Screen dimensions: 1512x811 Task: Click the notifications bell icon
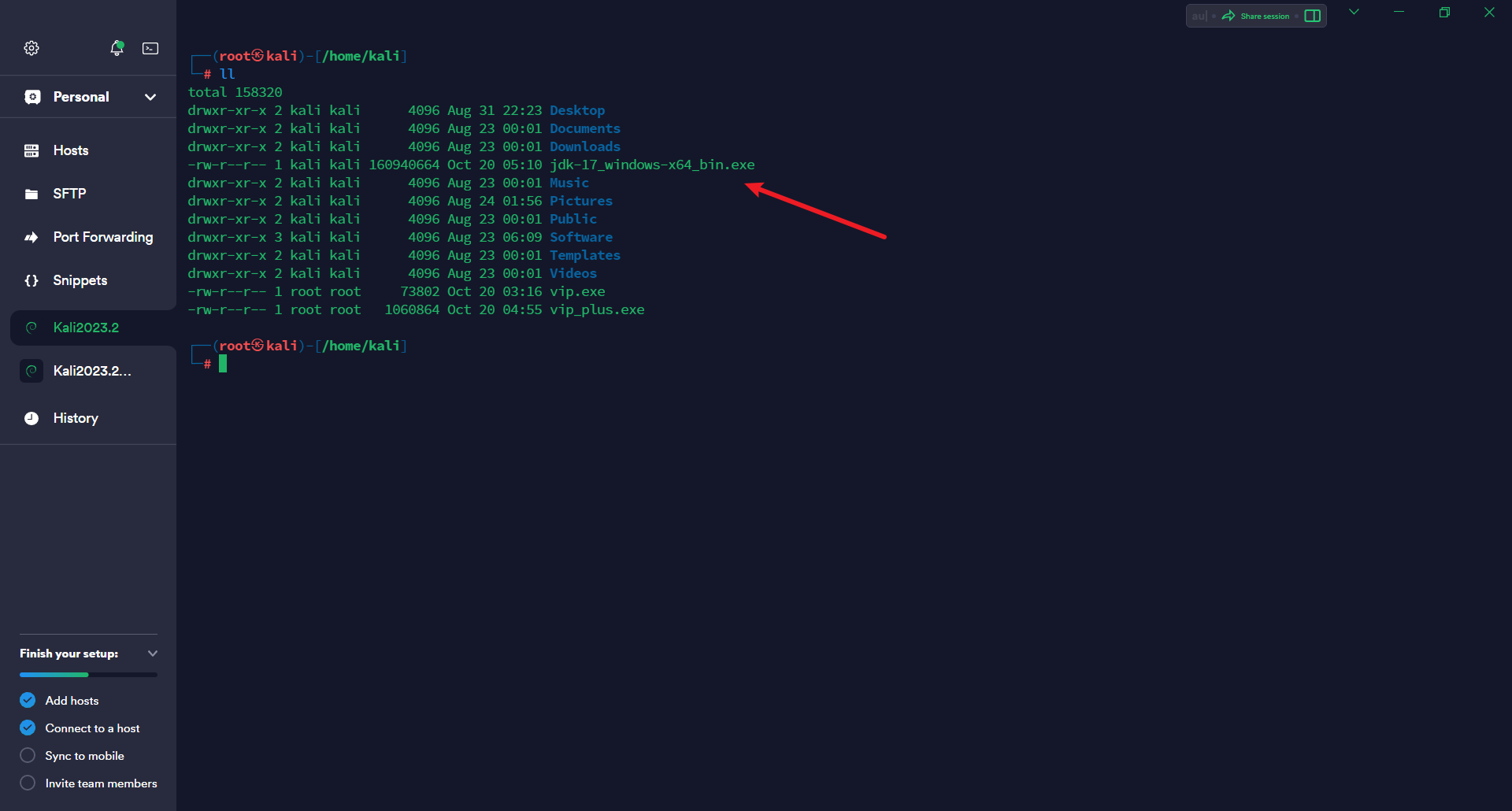(117, 48)
